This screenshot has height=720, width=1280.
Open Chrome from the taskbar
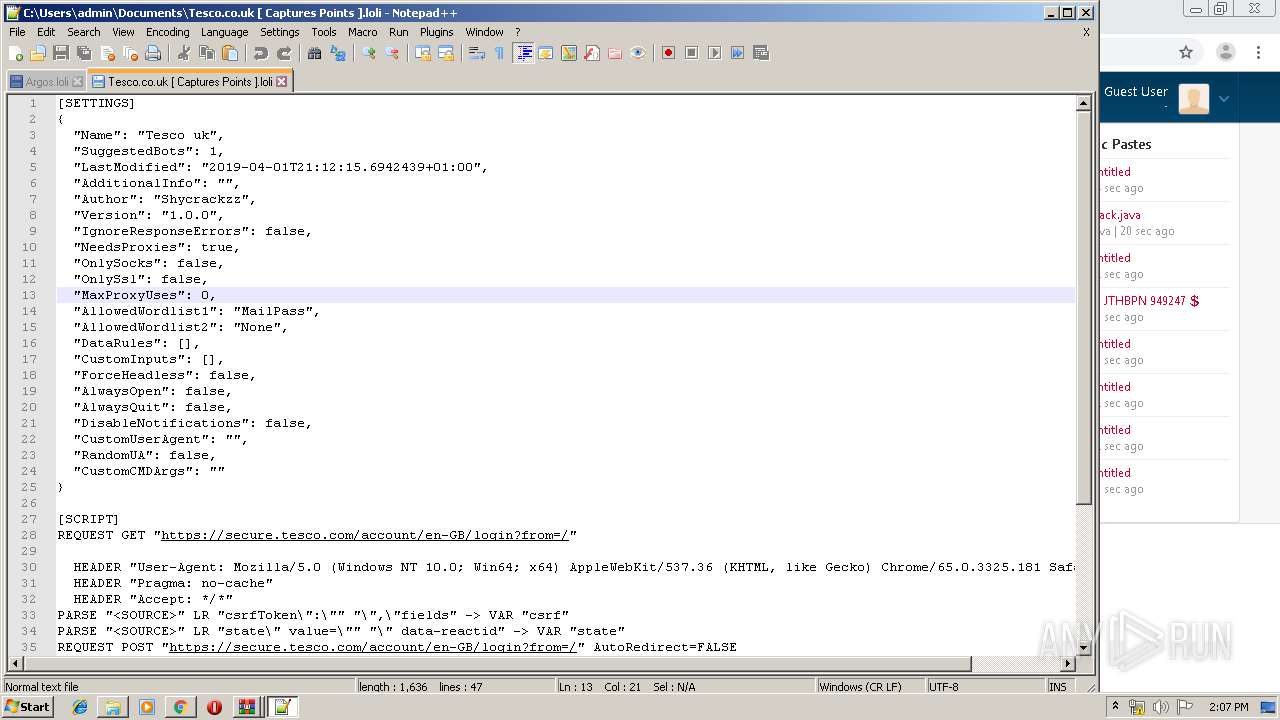pos(180,707)
